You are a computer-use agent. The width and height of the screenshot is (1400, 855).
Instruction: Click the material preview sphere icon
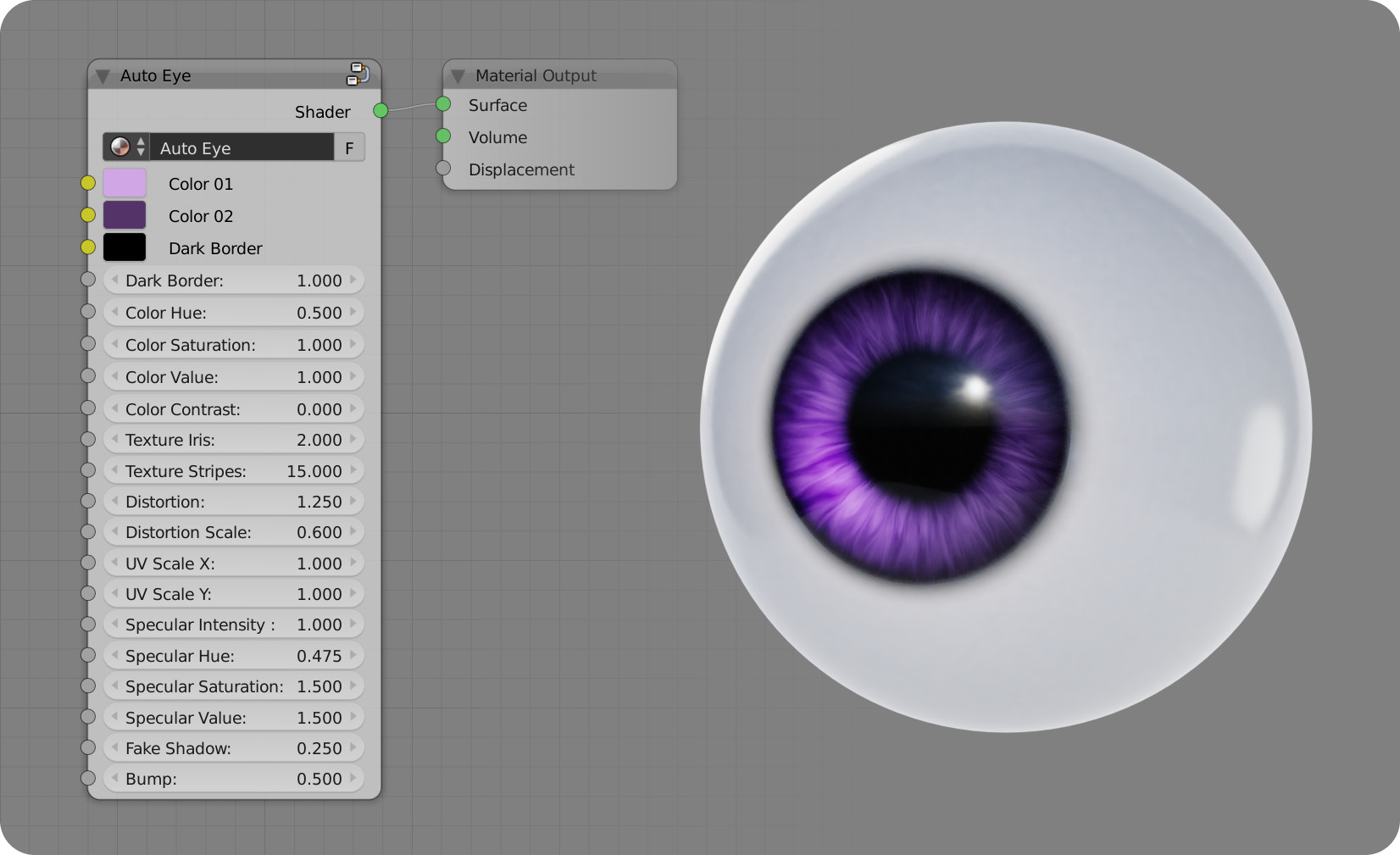click(x=119, y=147)
